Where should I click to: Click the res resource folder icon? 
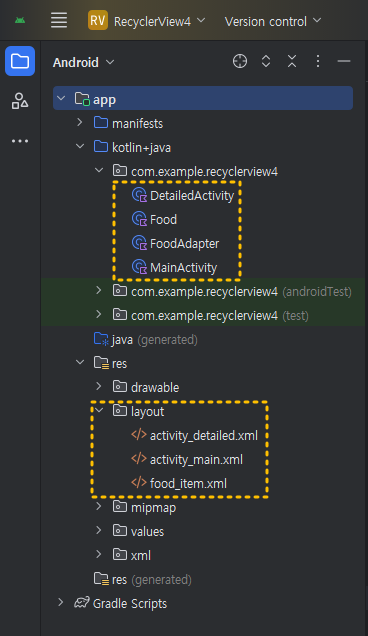(x=101, y=363)
